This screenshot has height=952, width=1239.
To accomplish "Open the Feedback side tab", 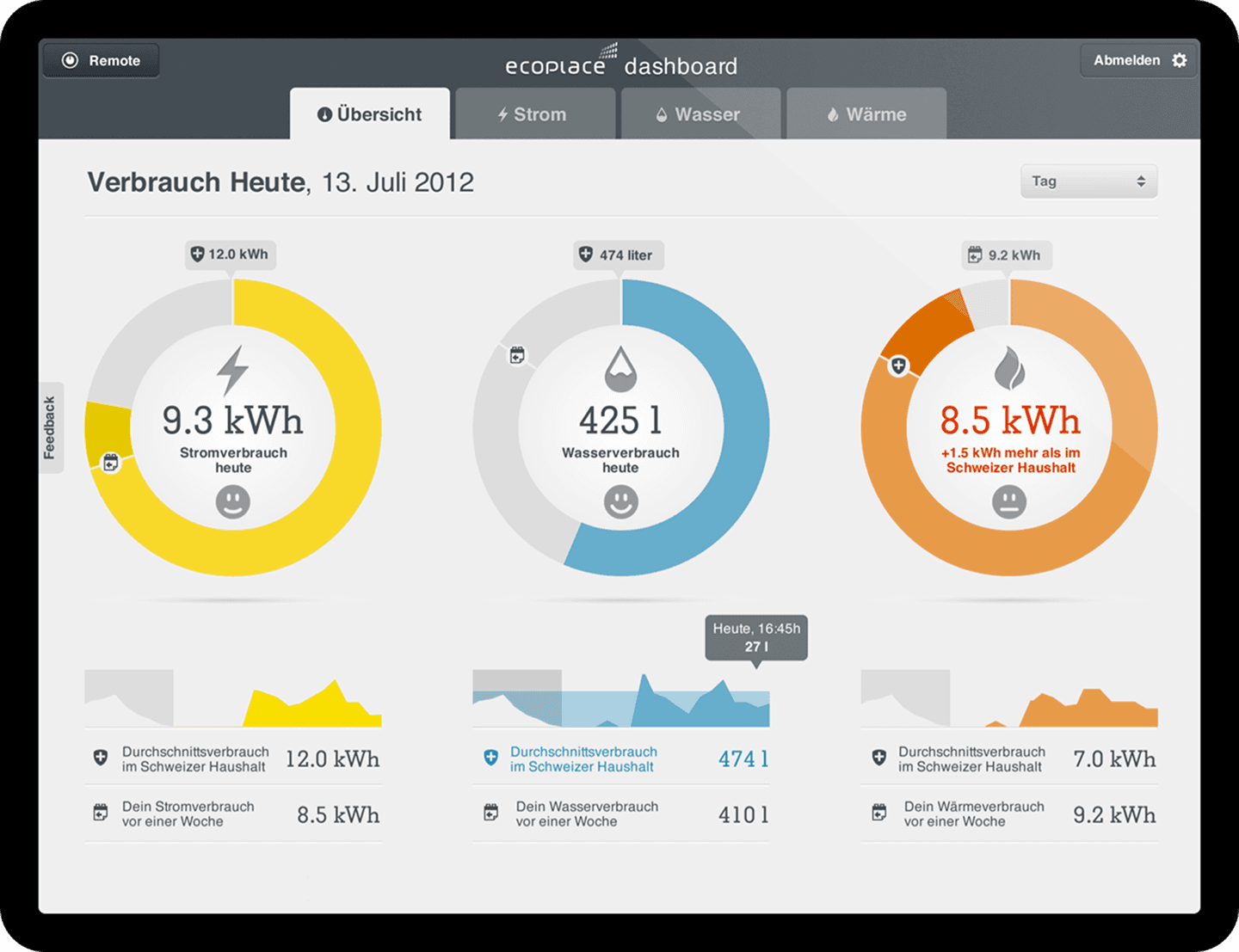I will (50, 427).
